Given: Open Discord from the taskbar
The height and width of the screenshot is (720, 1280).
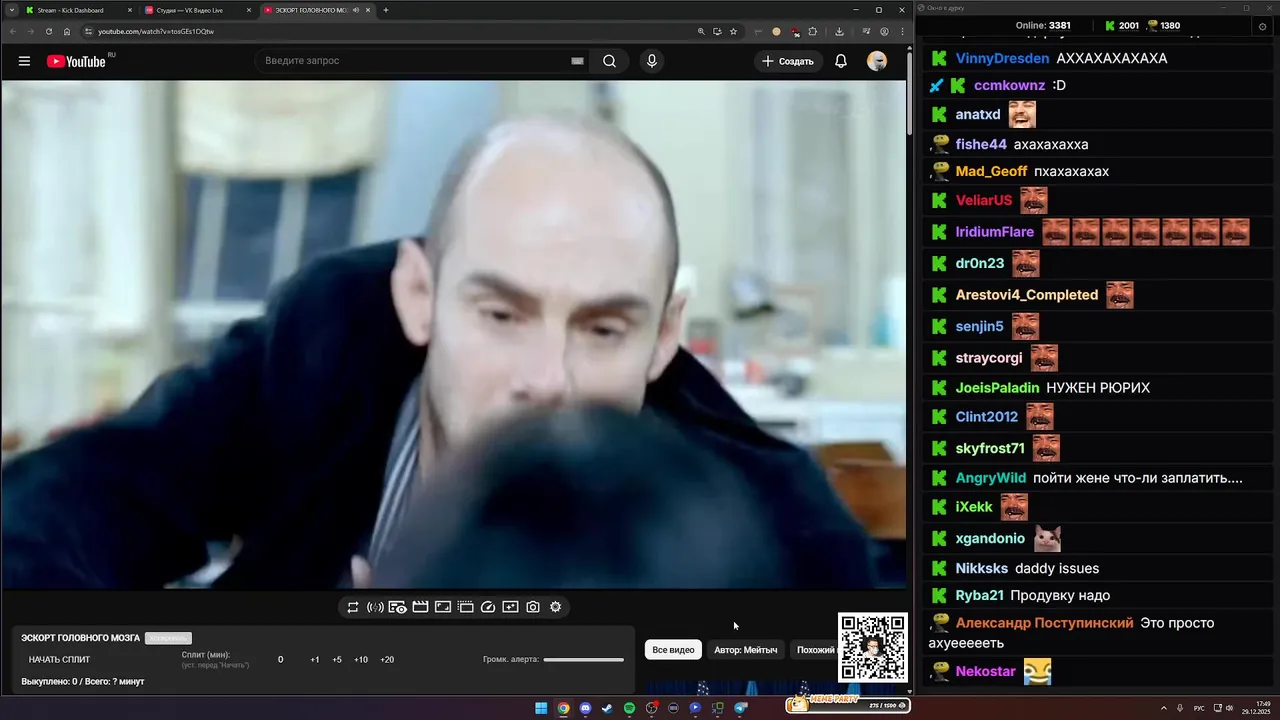Looking at the screenshot, I should [585, 708].
